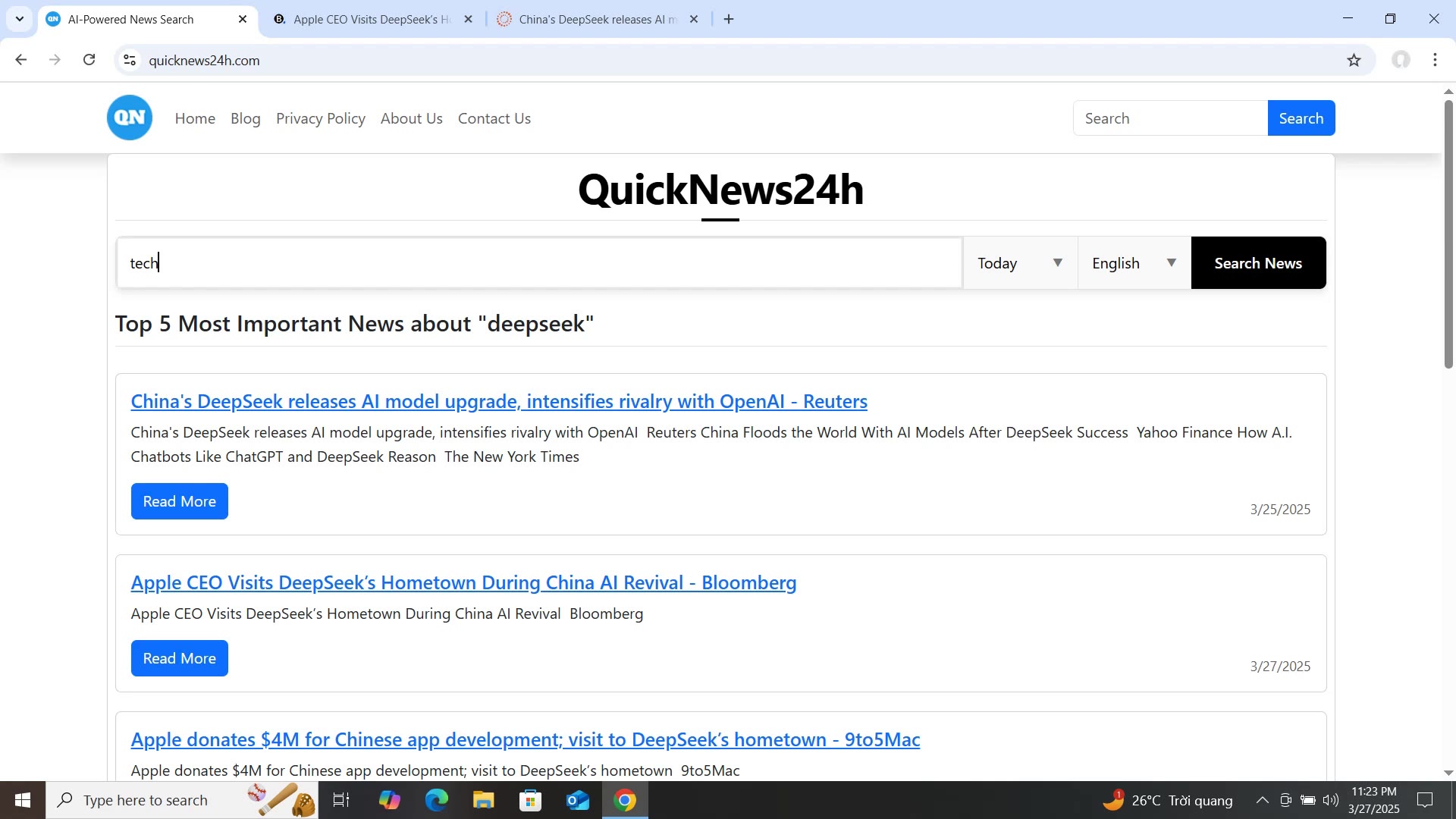Open the Reuters DeepSeek AI model upgrade article

tap(499, 401)
